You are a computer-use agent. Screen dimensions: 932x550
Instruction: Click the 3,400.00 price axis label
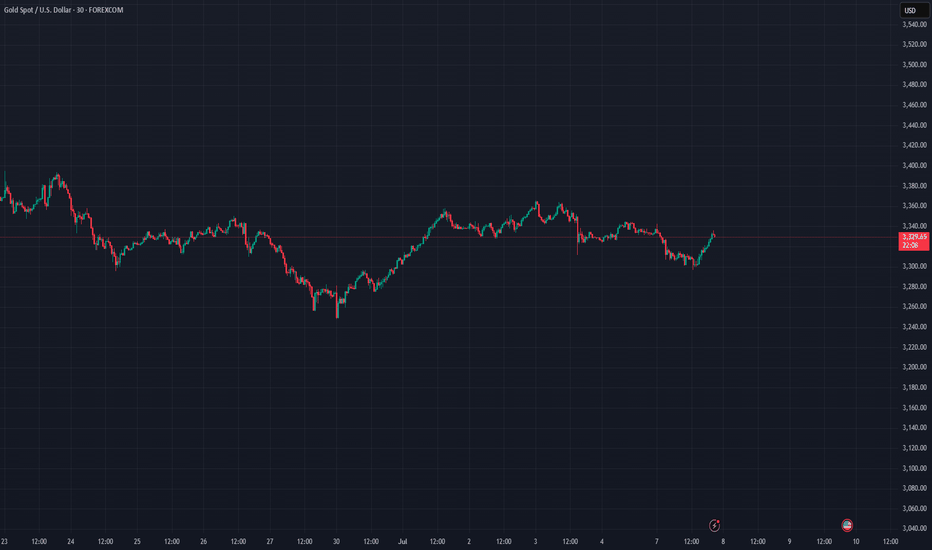pyautogui.click(x=914, y=165)
